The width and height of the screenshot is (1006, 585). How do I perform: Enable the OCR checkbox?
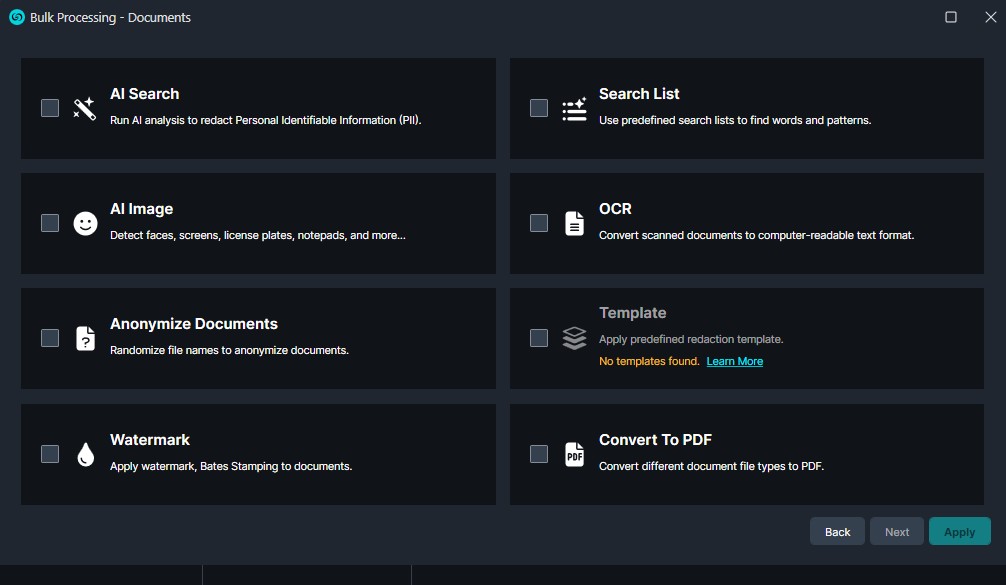pos(539,223)
